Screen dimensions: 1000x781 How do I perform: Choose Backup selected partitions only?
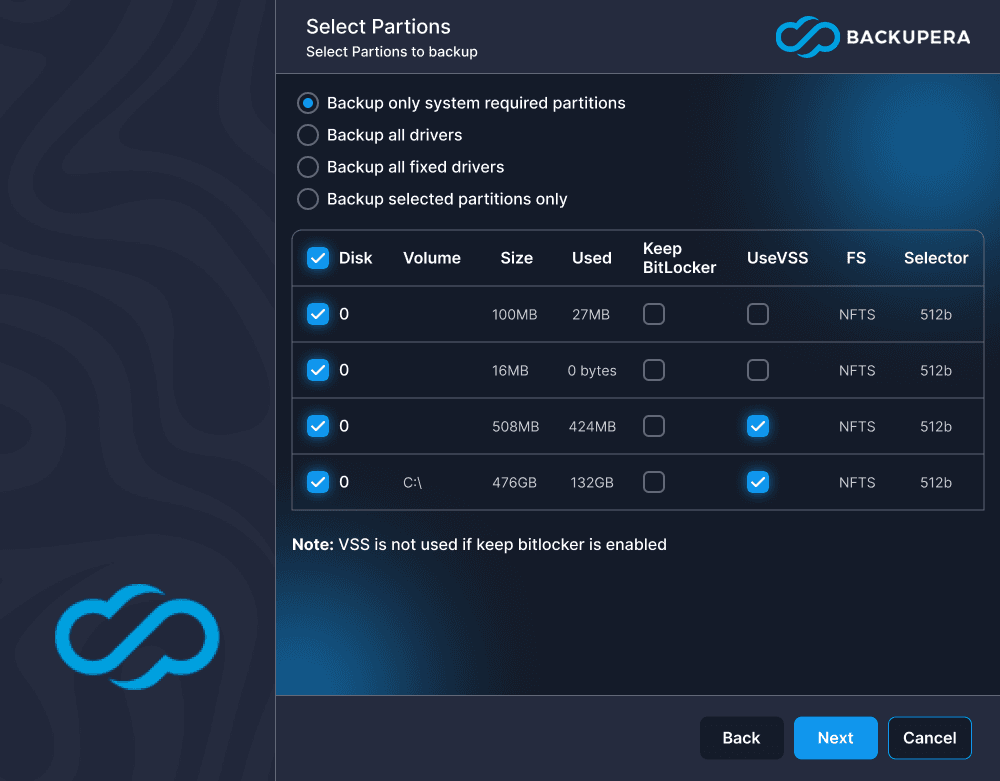click(307, 199)
